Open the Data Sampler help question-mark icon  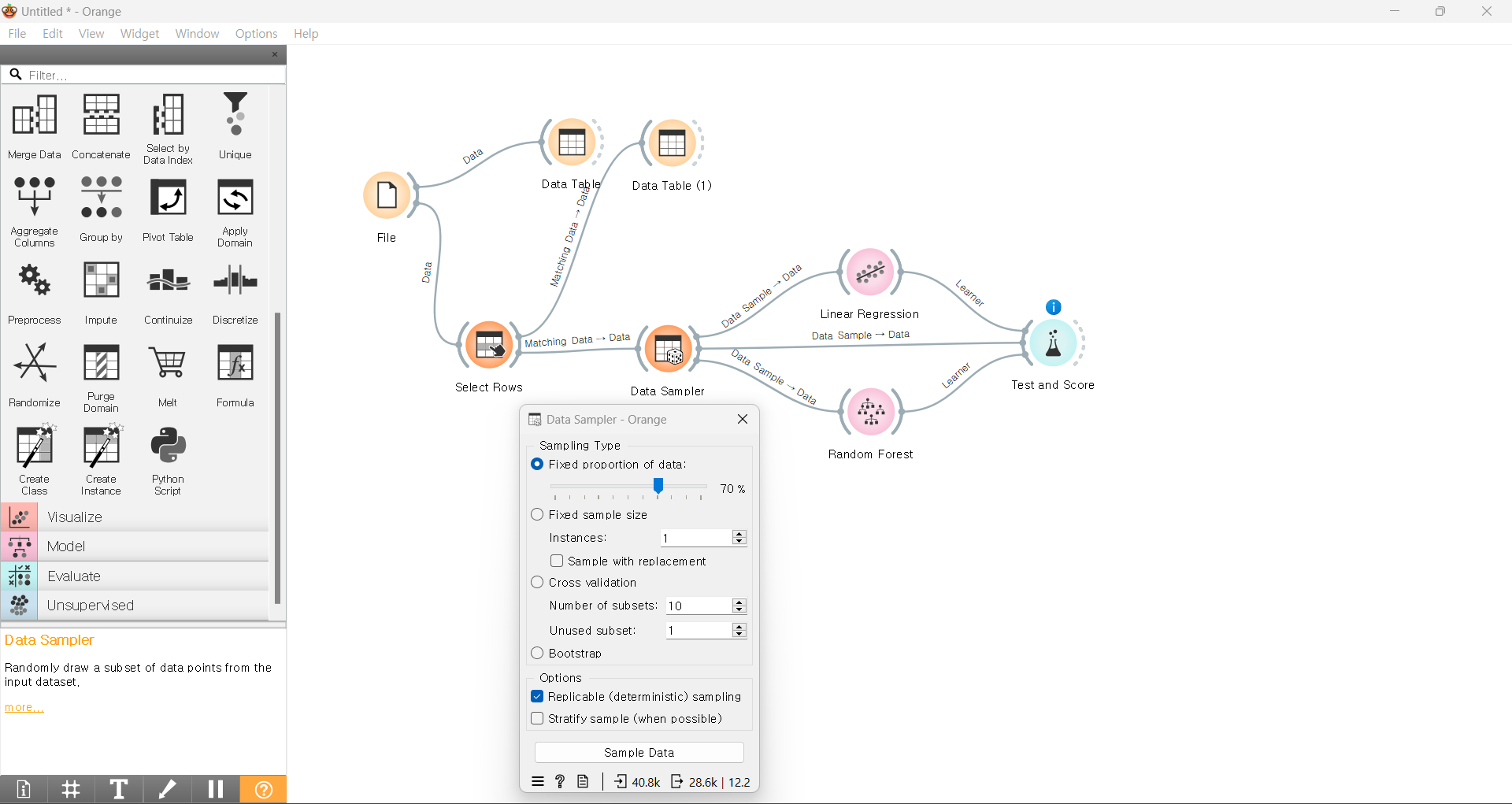(560, 782)
